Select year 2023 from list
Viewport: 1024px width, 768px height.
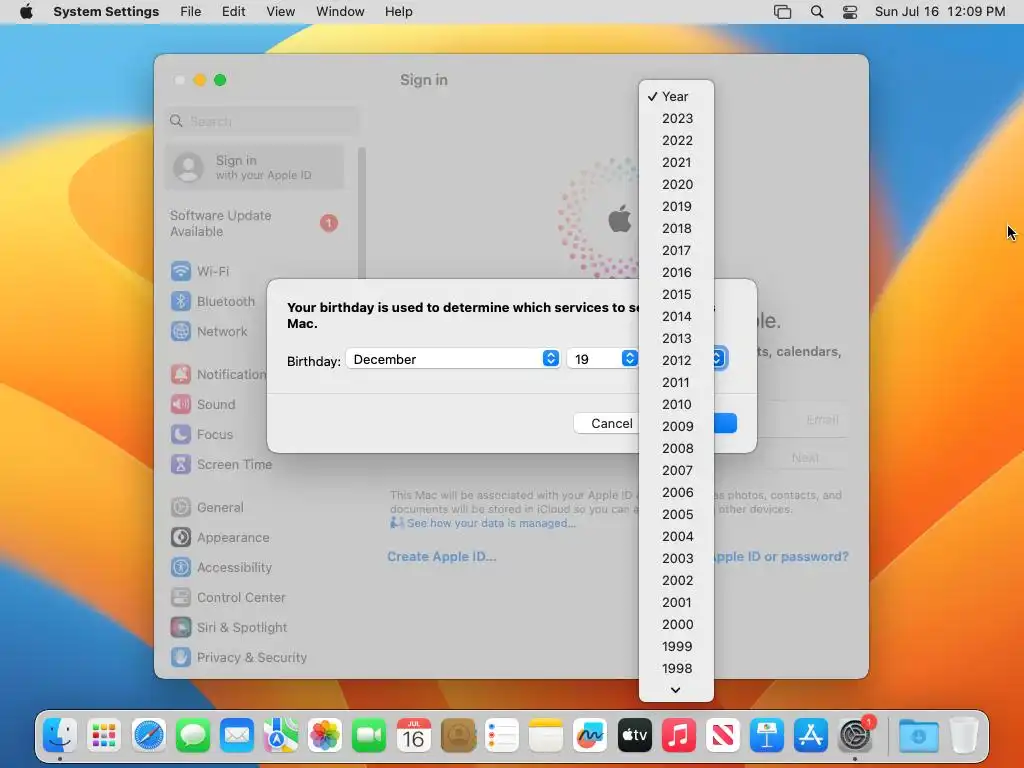coord(677,118)
